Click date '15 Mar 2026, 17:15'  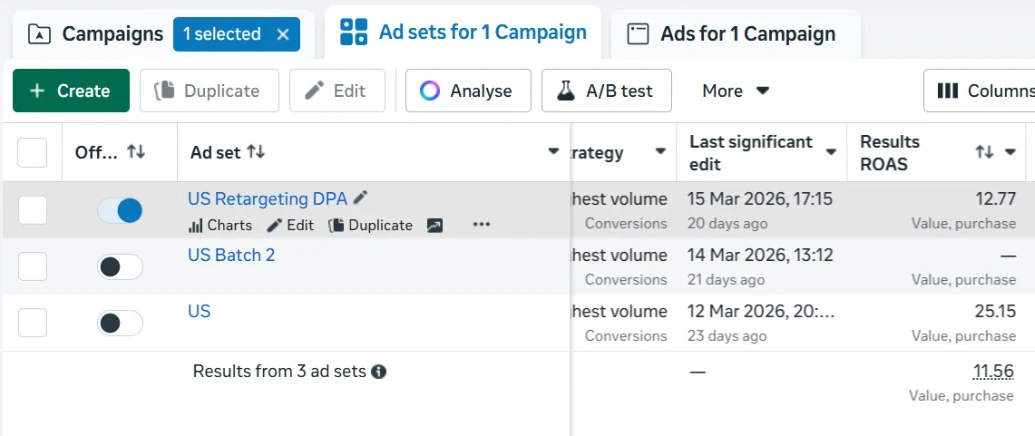point(760,199)
